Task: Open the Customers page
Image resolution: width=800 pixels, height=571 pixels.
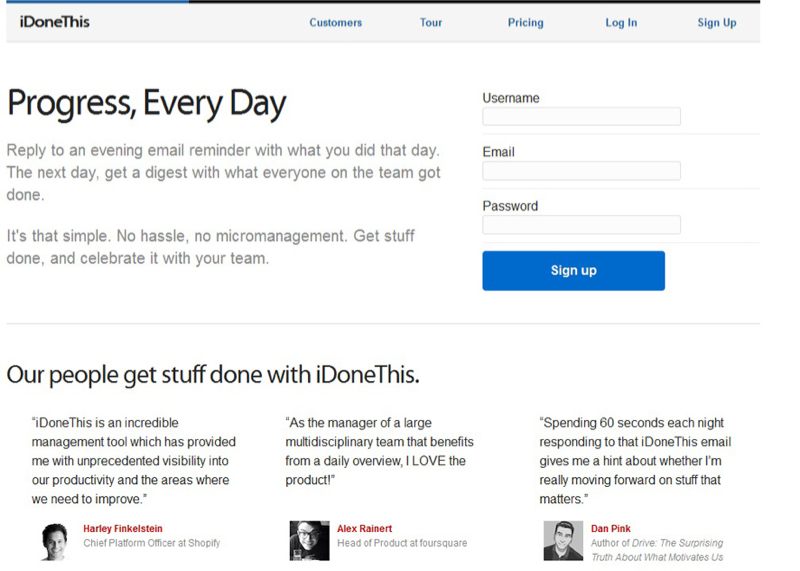Action: [335, 22]
